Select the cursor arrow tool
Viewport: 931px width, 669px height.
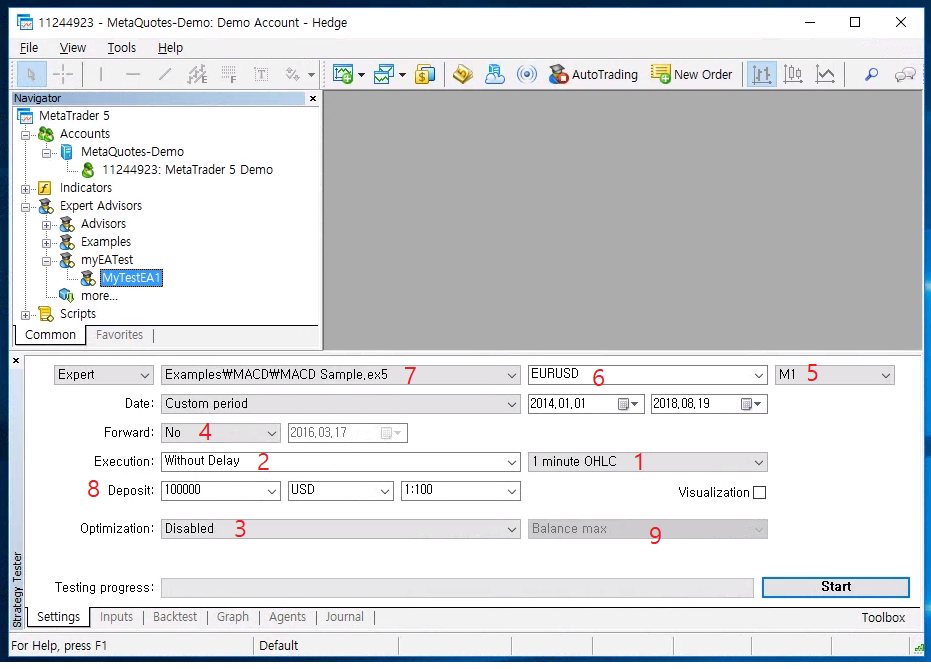click(x=31, y=75)
